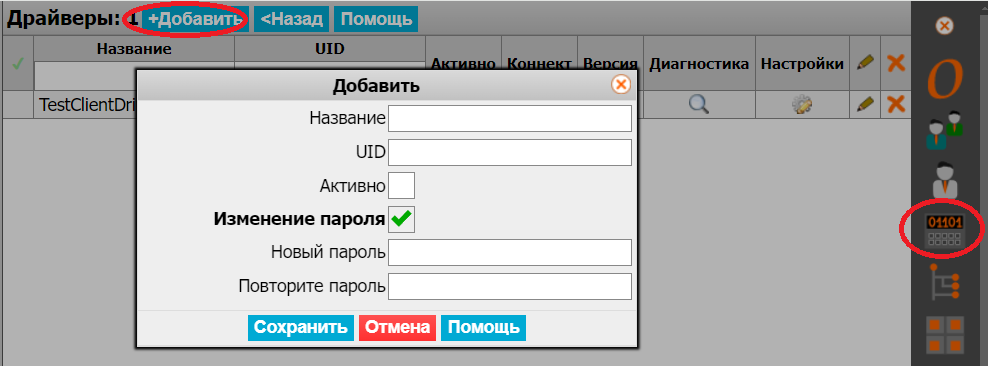Click the +Добавить button
Image resolution: width=988 pixels, height=366 pixels.
195,19
